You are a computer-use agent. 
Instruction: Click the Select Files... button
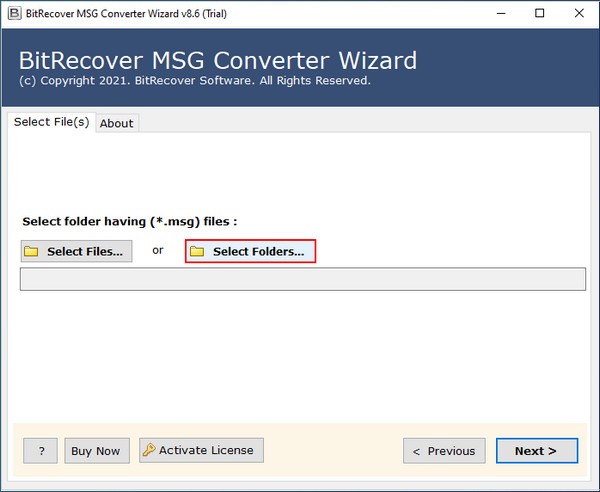click(x=77, y=251)
